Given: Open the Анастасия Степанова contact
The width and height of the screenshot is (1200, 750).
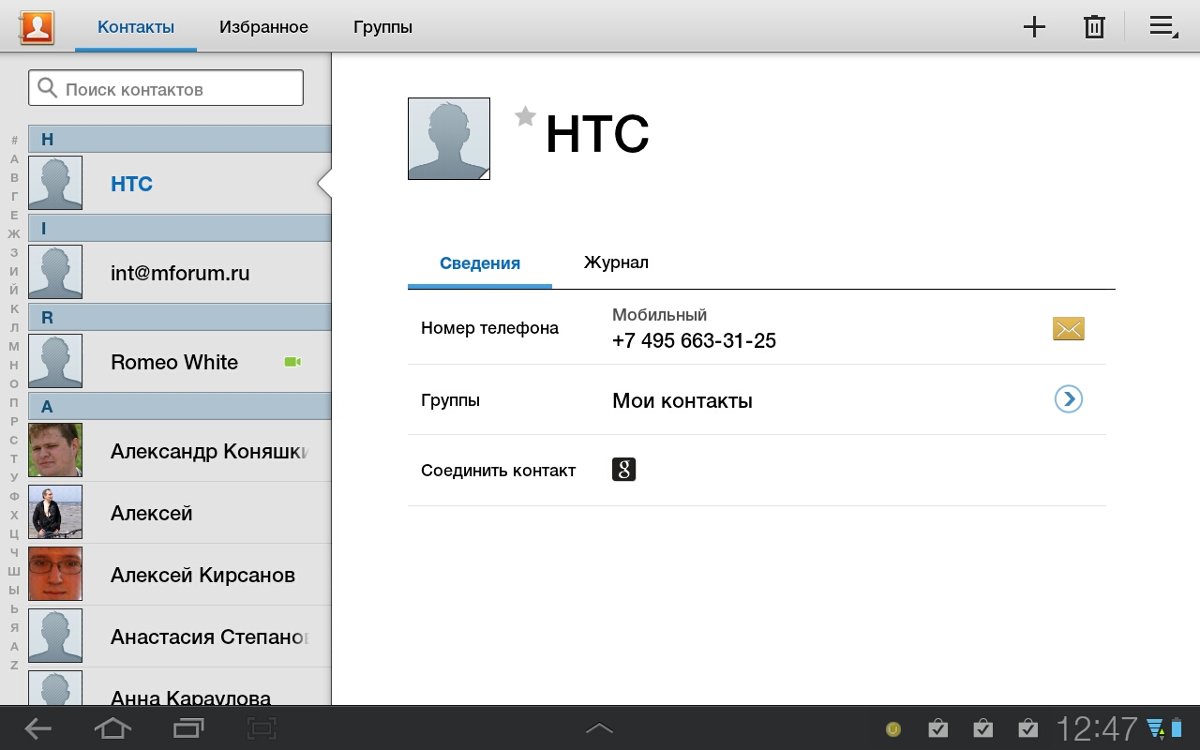Looking at the screenshot, I should point(179,636).
